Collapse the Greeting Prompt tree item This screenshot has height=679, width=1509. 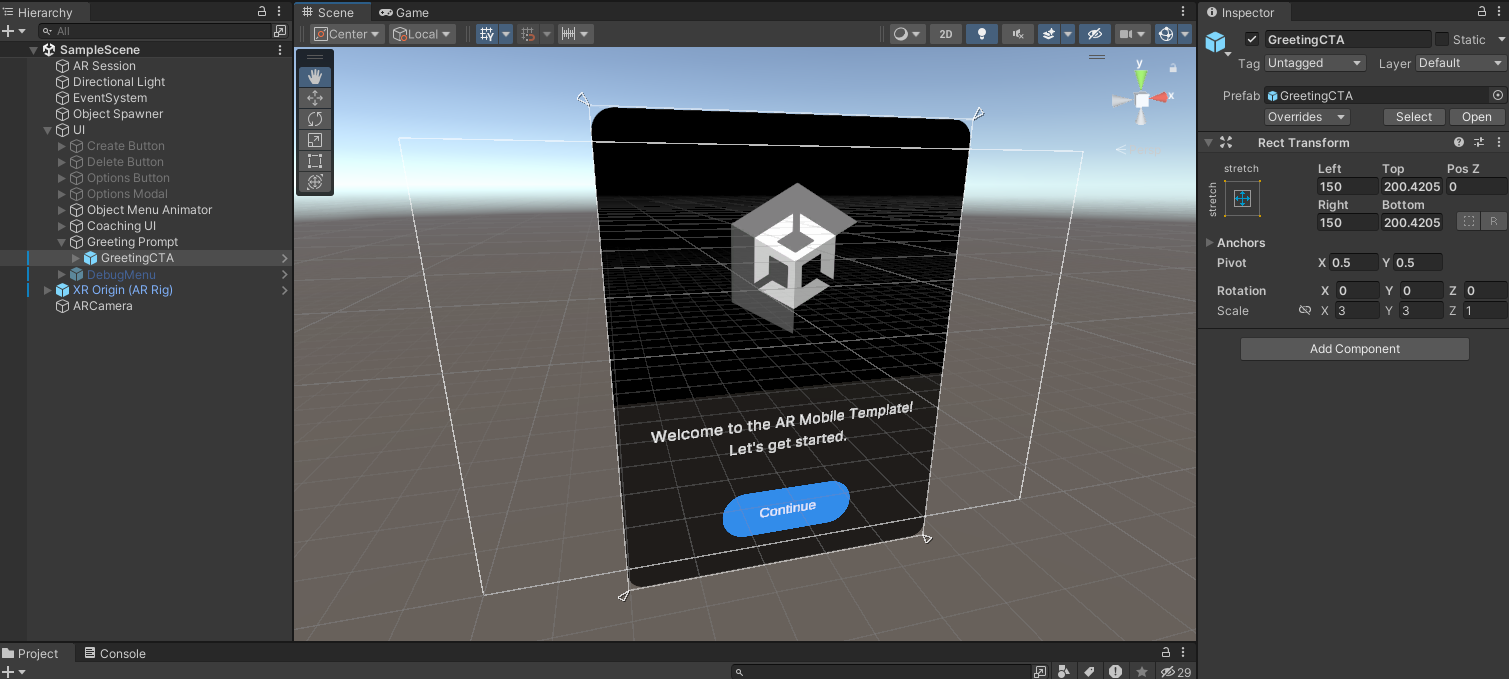[x=62, y=242]
